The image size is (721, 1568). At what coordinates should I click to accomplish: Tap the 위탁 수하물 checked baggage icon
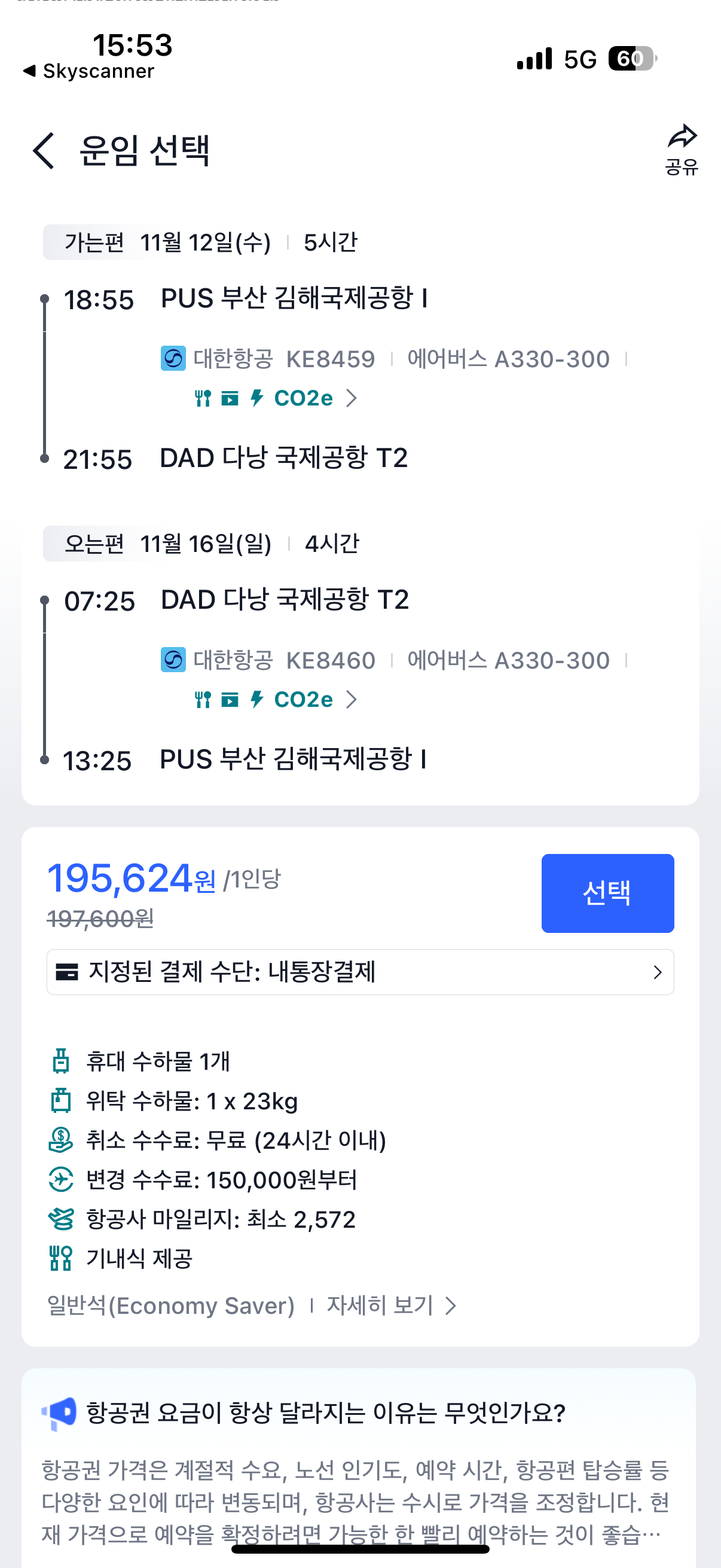pos(60,1100)
